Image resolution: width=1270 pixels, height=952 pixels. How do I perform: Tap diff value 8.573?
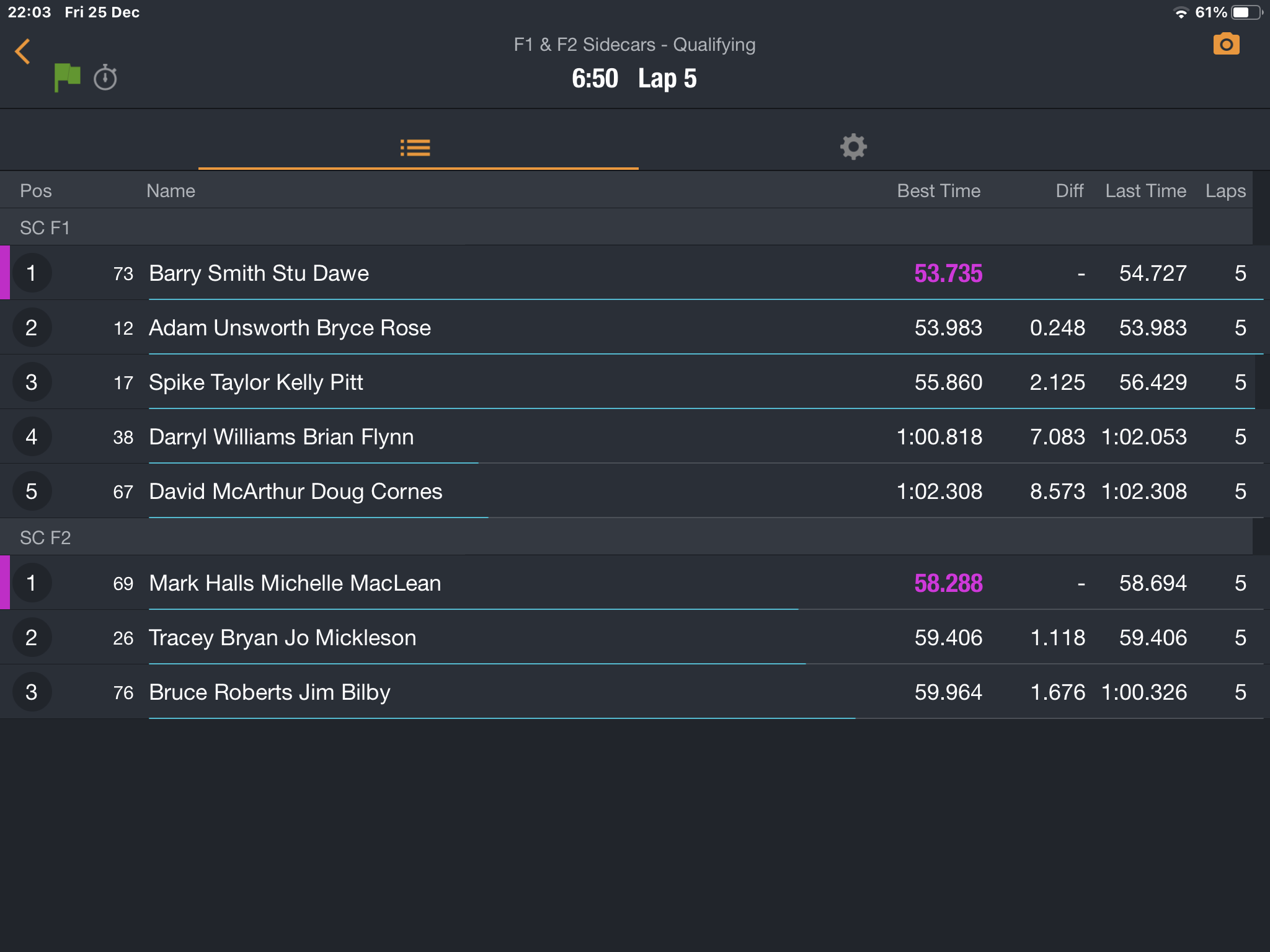point(1057,491)
